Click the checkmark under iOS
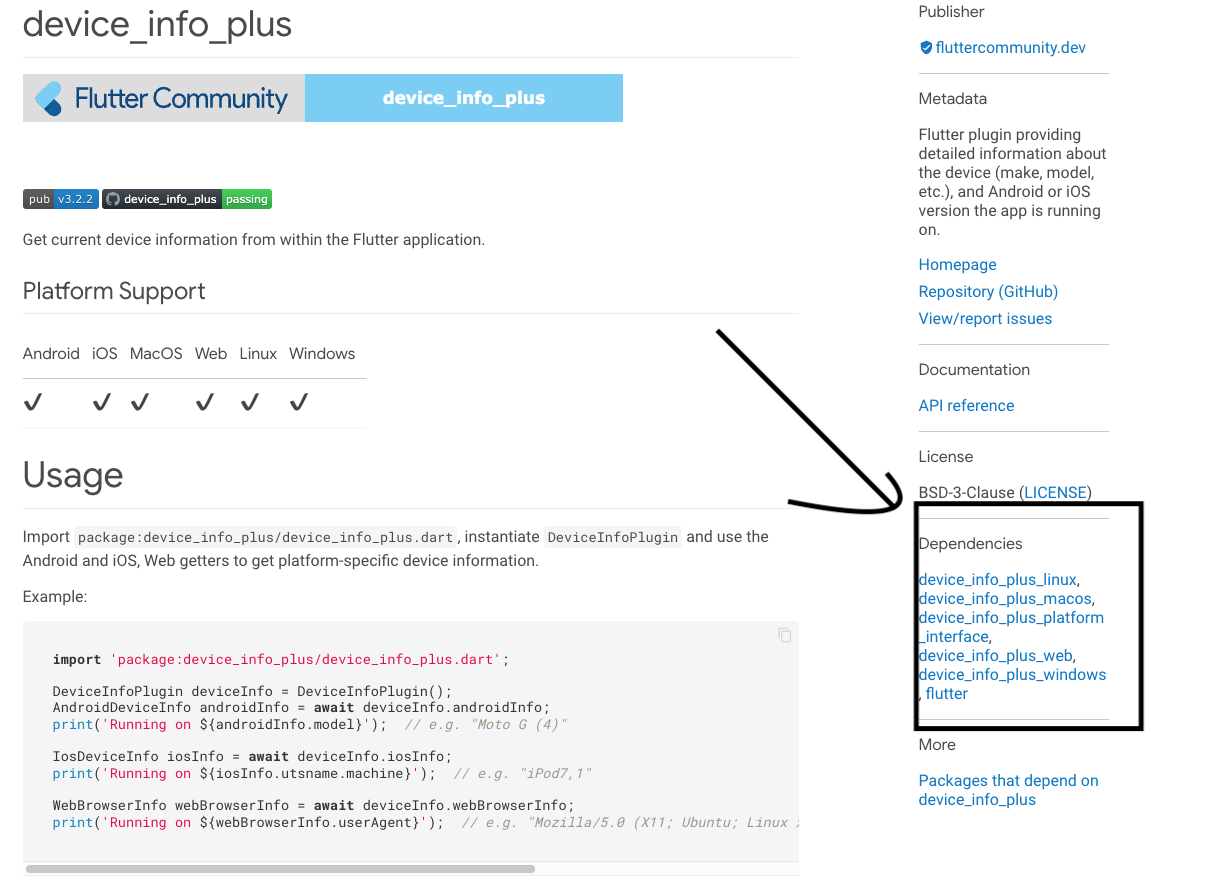The width and height of the screenshot is (1205, 883). point(101,402)
